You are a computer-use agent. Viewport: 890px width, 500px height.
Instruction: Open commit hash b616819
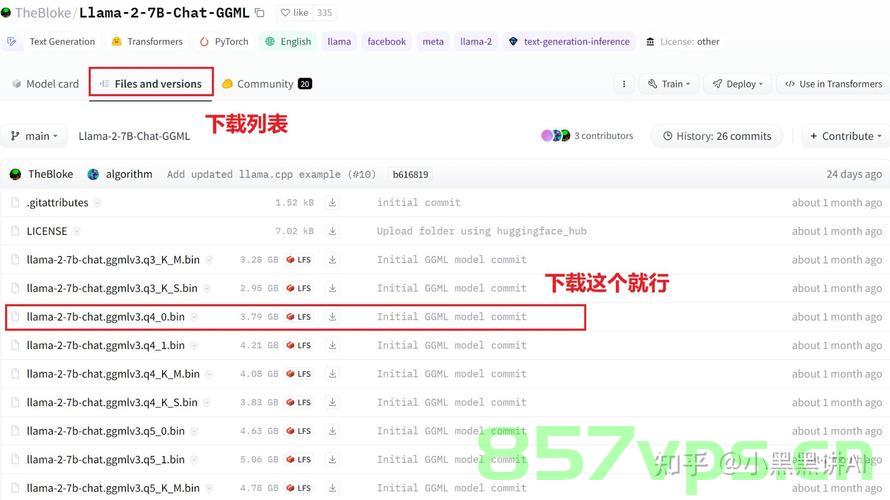[410, 174]
